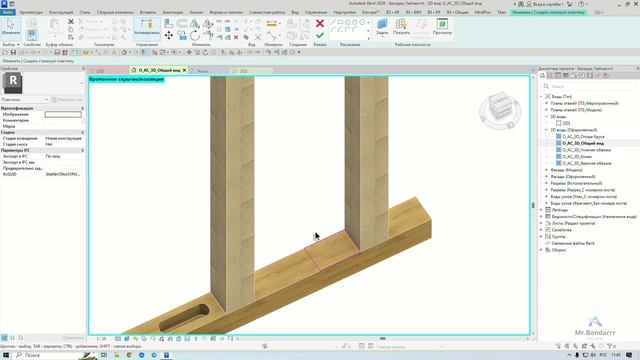Click the ViewCube navigation widget
Image resolution: width=640 pixels, height=360 pixels.
coord(500,109)
